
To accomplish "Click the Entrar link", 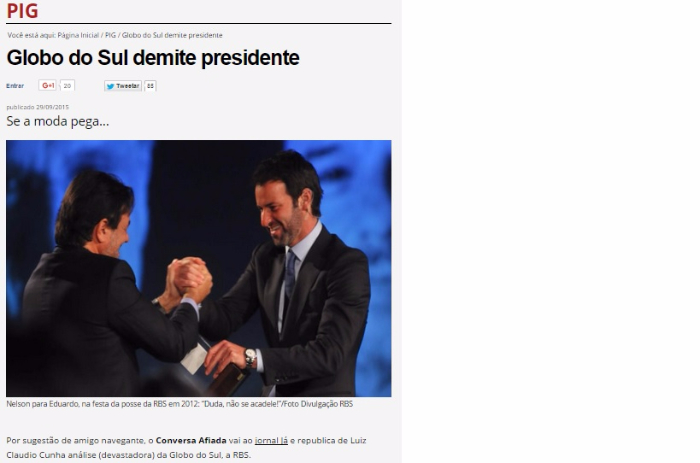I will coord(15,86).
